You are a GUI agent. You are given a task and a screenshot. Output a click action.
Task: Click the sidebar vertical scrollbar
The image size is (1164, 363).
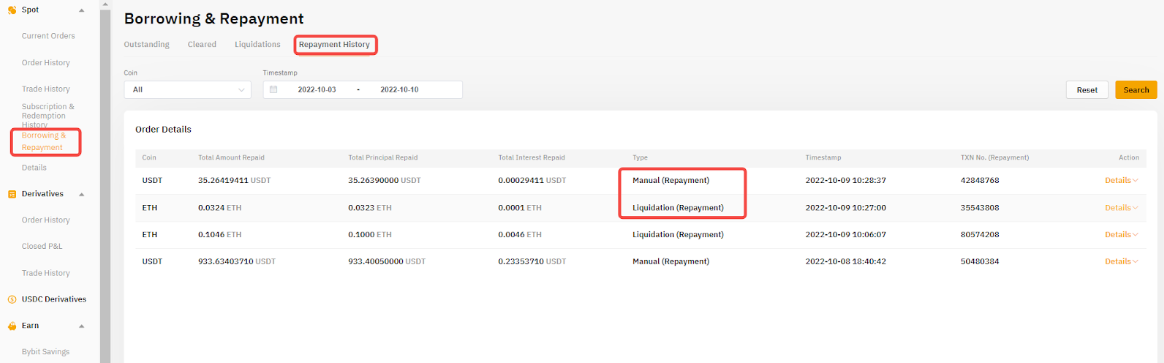click(x=105, y=181)
